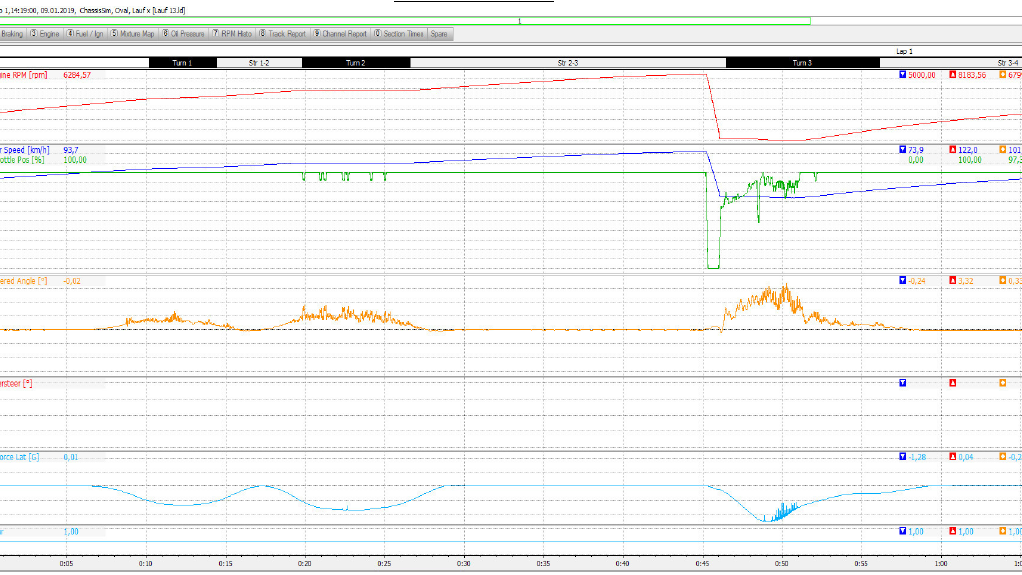This screenshot has width=1022, height=575.
Task: Select the Turn 1 track section marker
Action: pyautogui.click(x=183, y=63)
